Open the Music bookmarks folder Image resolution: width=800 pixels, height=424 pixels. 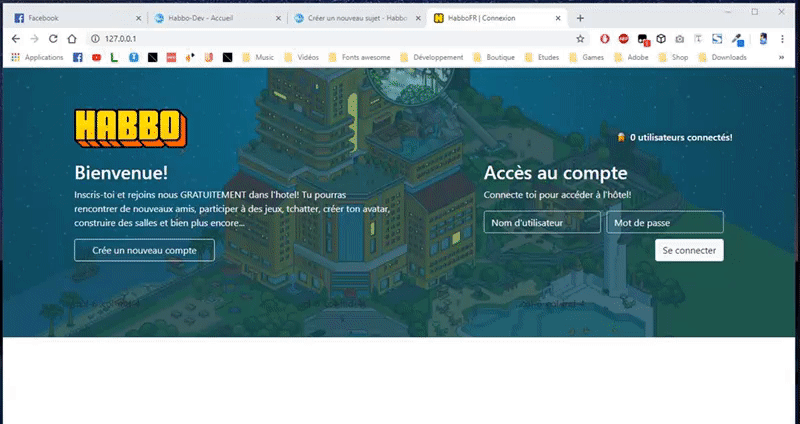(x=258, y=58)
